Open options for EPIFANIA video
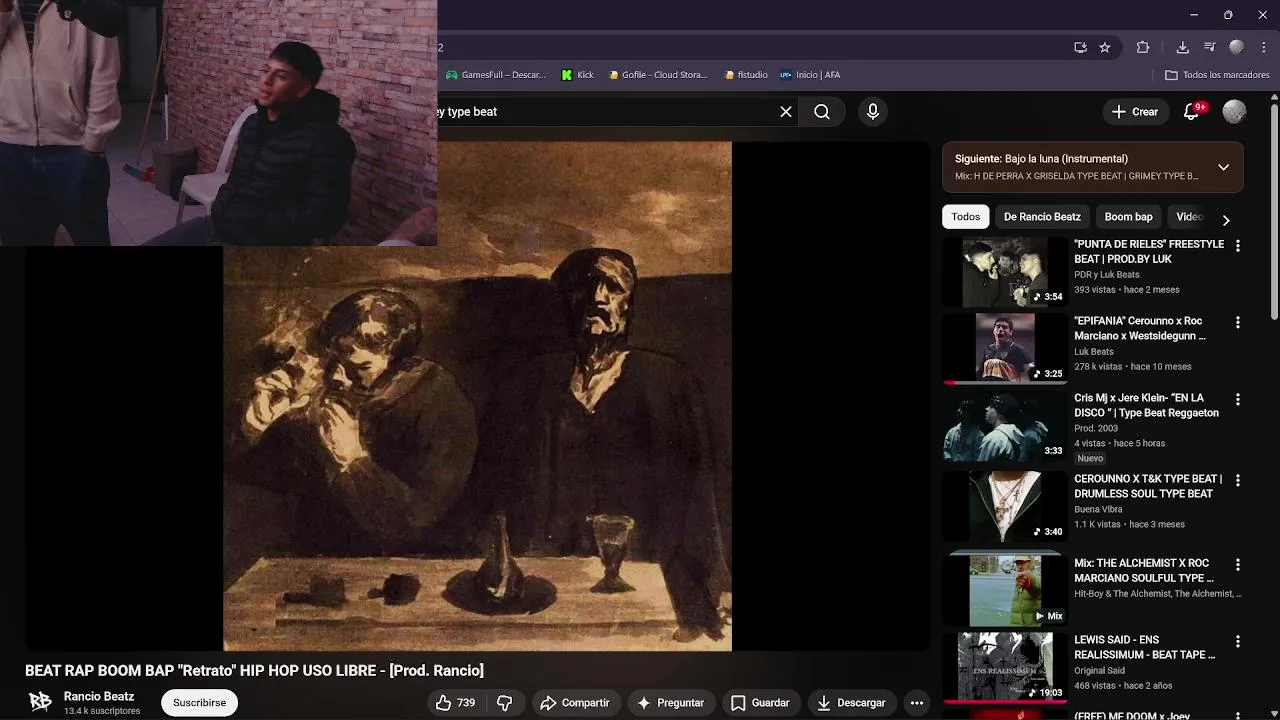 click(1238, 323)
